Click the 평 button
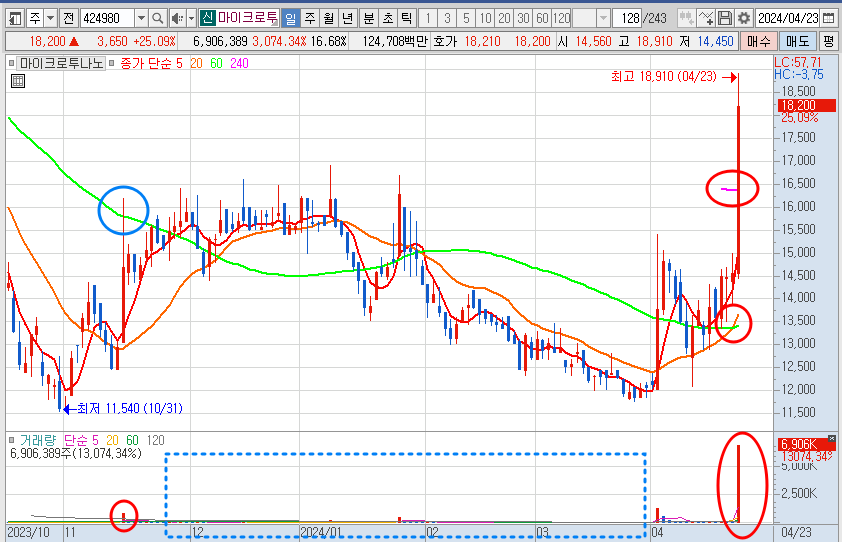This screenshot has height=542, width=842. 829,41
